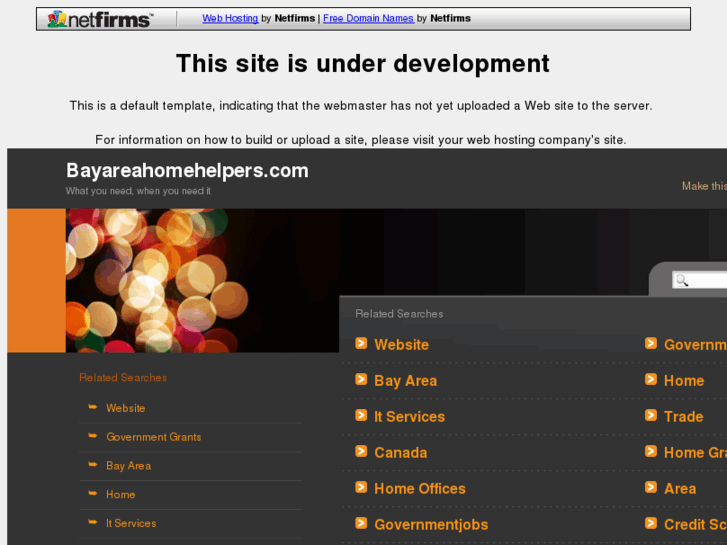The width and height of the screenshot is (727, 545).
Task: Click the small arrow beside sidebar Home
Action: (x=93, y=493)
